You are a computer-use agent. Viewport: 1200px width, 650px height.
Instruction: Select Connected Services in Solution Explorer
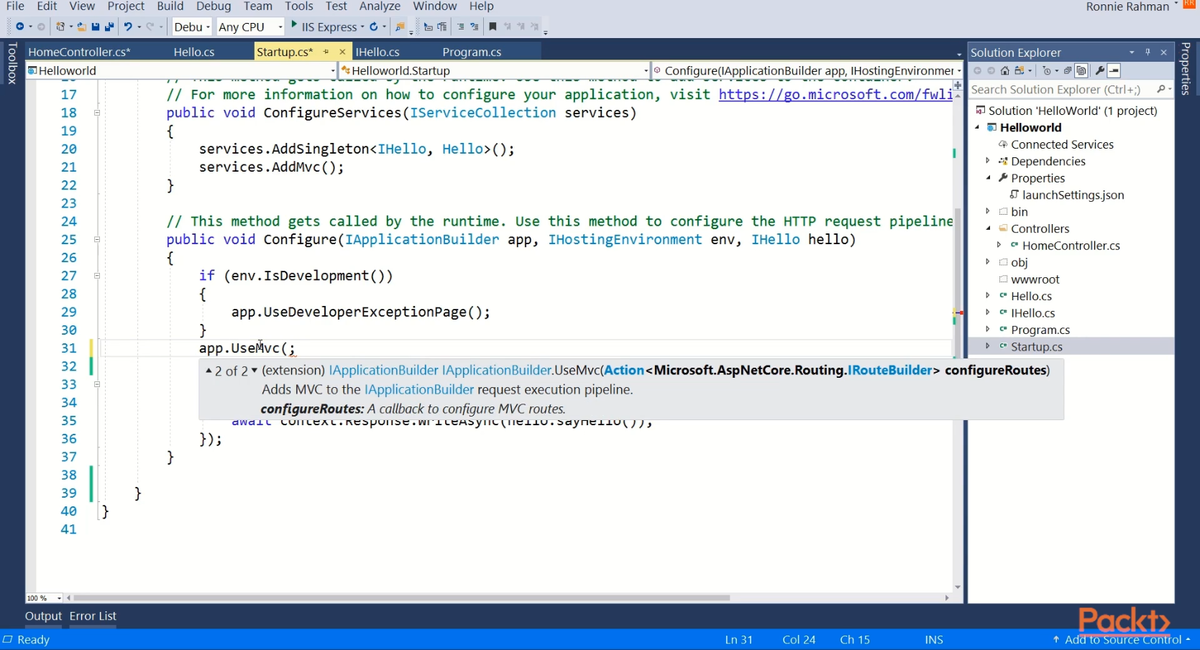[x=1061, y=144]
